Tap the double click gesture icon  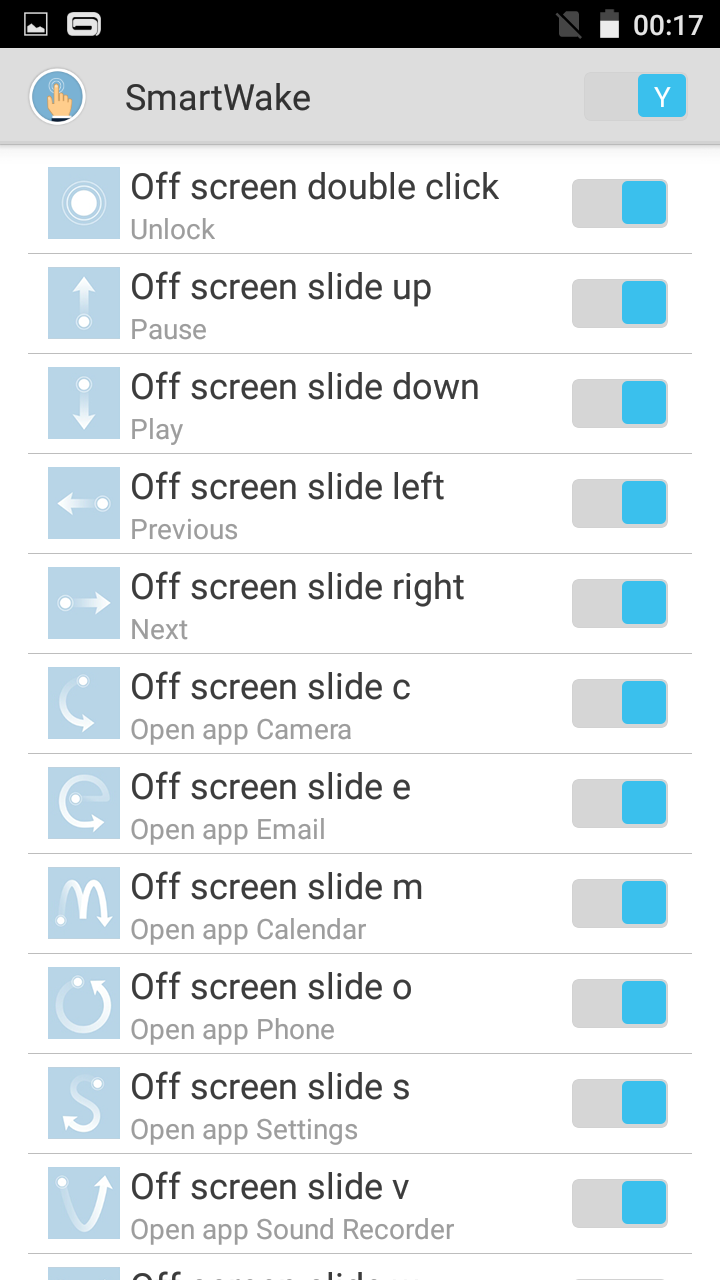[x=84, y=203]
